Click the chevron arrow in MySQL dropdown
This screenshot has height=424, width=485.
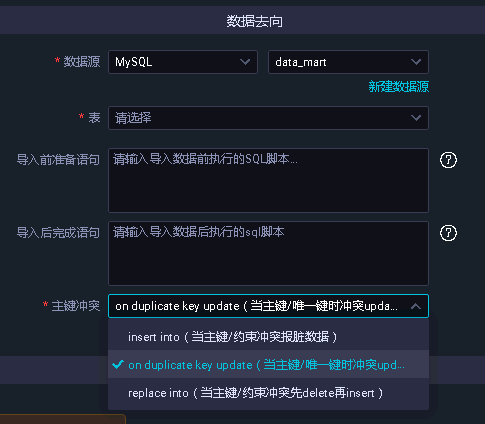pos(245,62)
